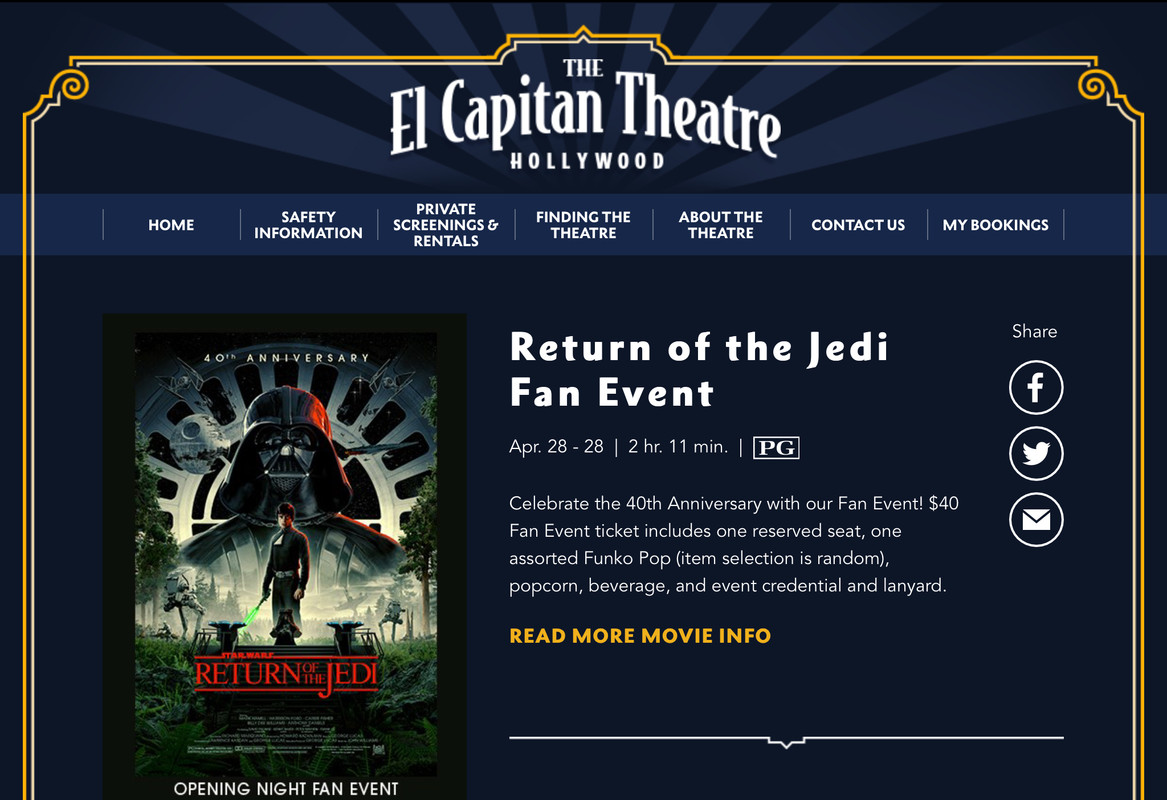Click Read More Movie Info link
Image resolution: width=1167 pixels, height=800 pixels.
(640, 636)
